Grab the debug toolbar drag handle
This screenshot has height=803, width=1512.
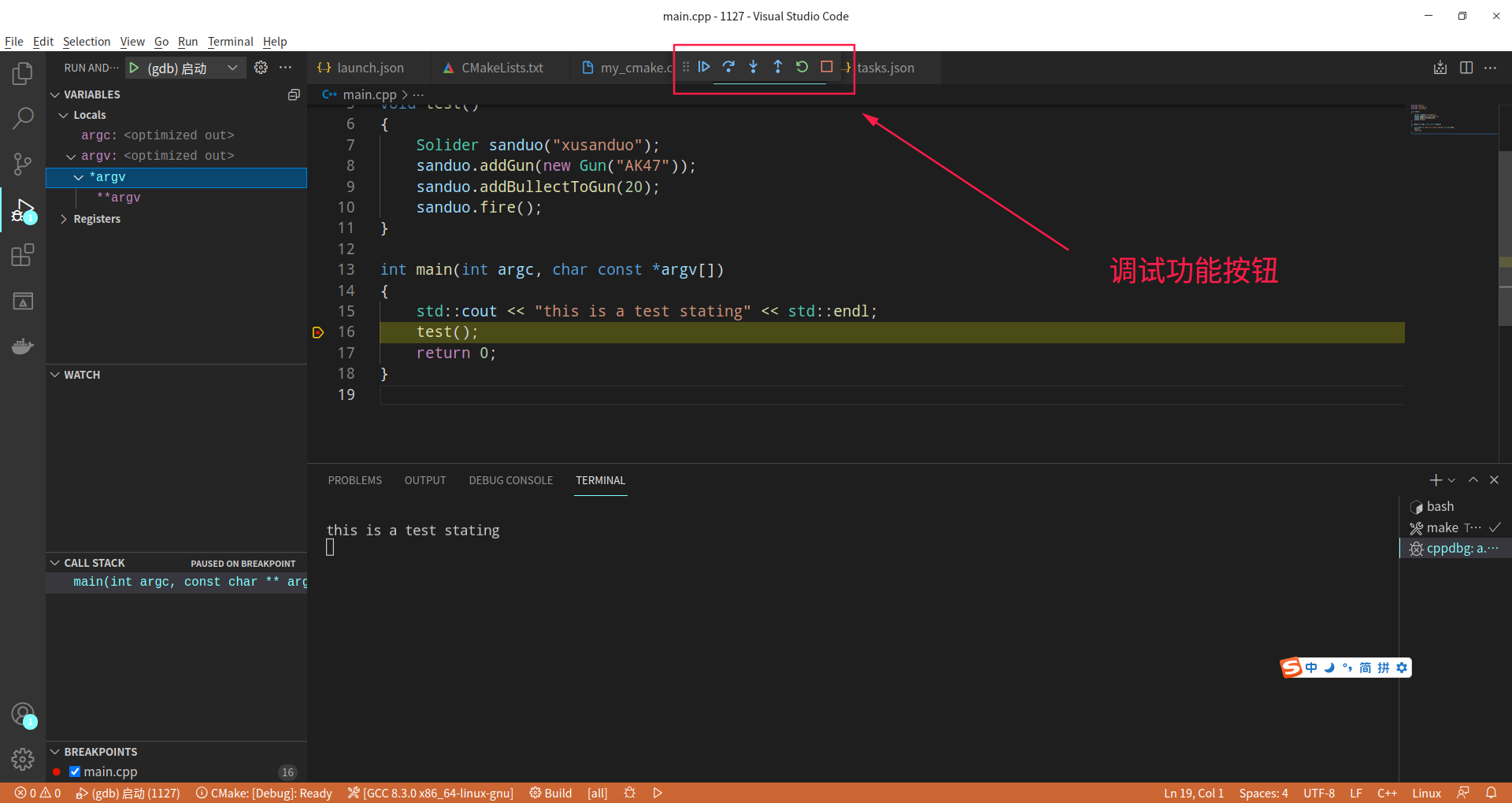tap(685, 67)
